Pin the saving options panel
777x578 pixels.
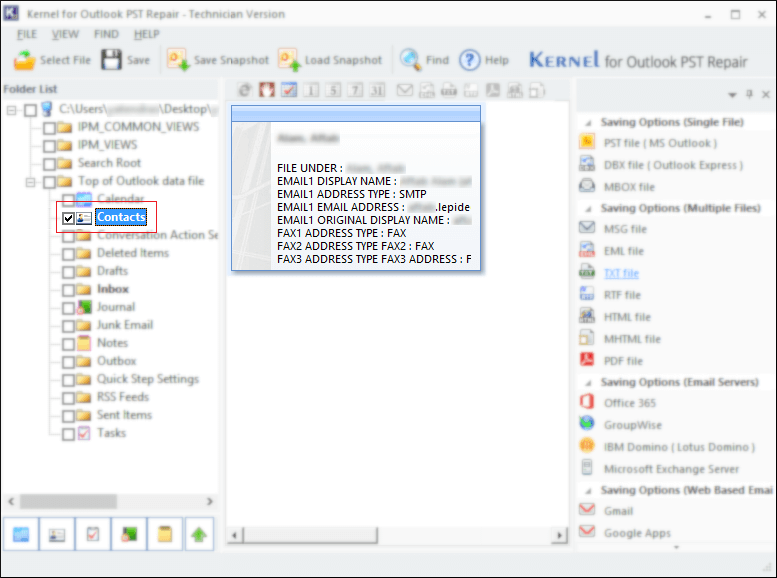point(749,94)
